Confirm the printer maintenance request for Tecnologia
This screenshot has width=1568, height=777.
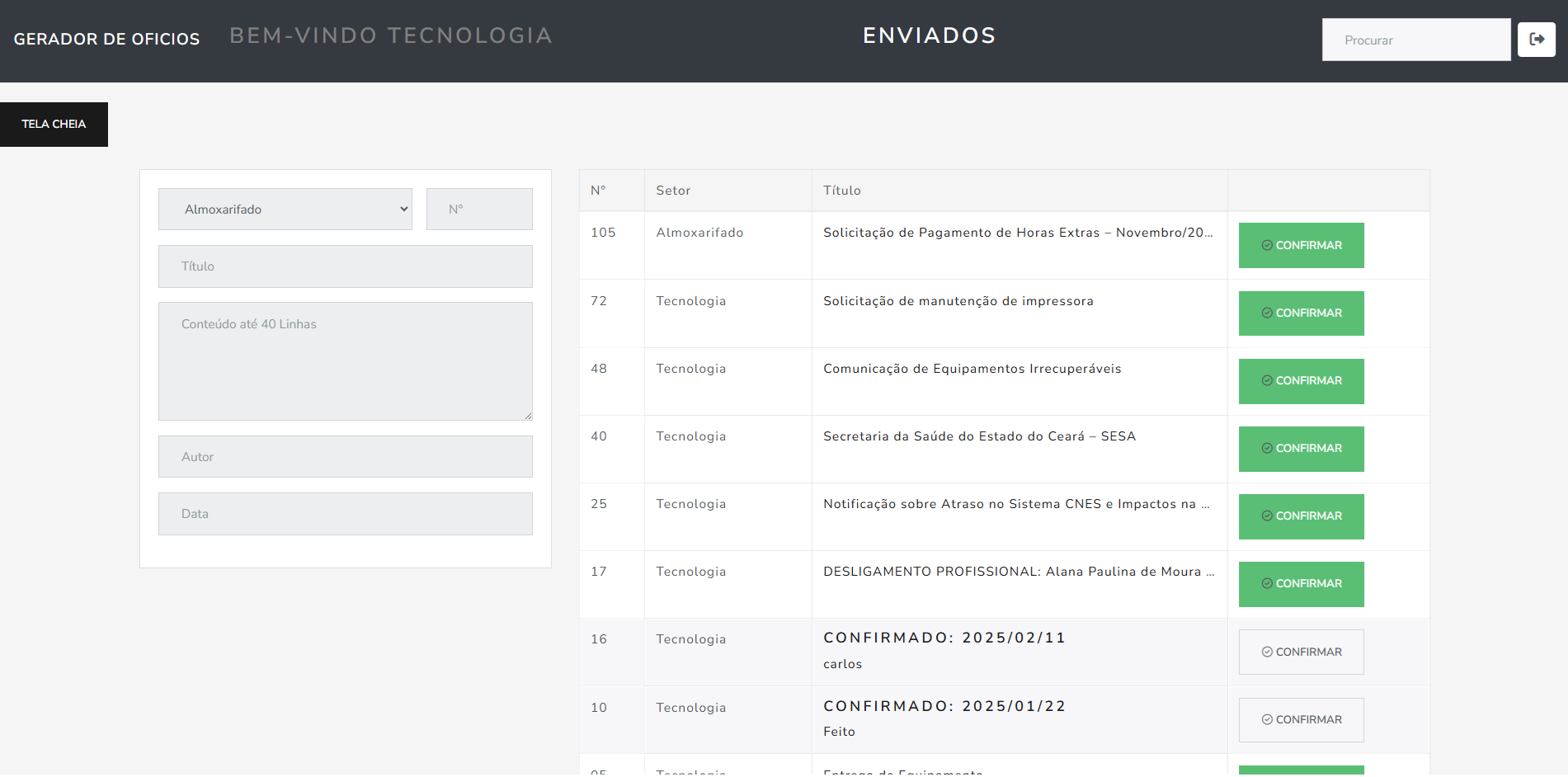click(1301, 313)
